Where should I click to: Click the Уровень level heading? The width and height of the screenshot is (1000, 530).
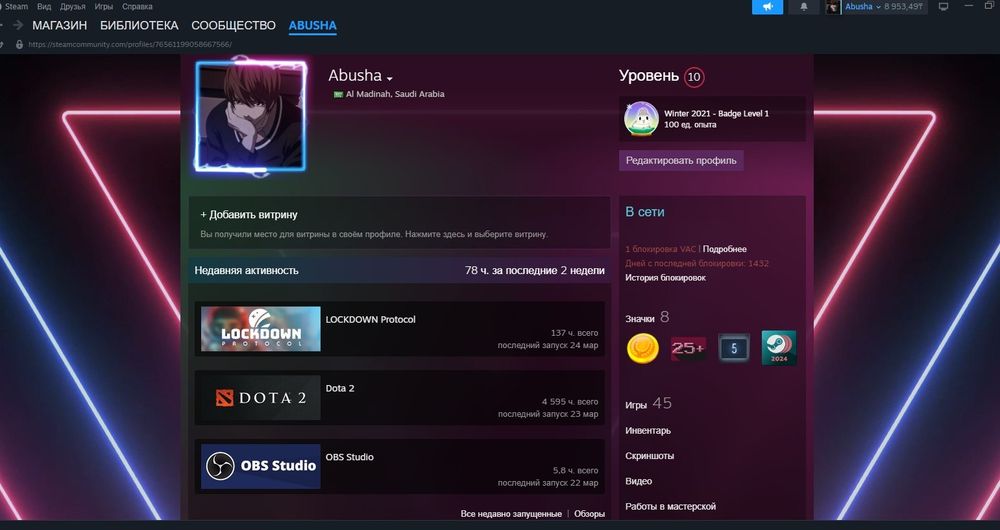pos(649,76)
